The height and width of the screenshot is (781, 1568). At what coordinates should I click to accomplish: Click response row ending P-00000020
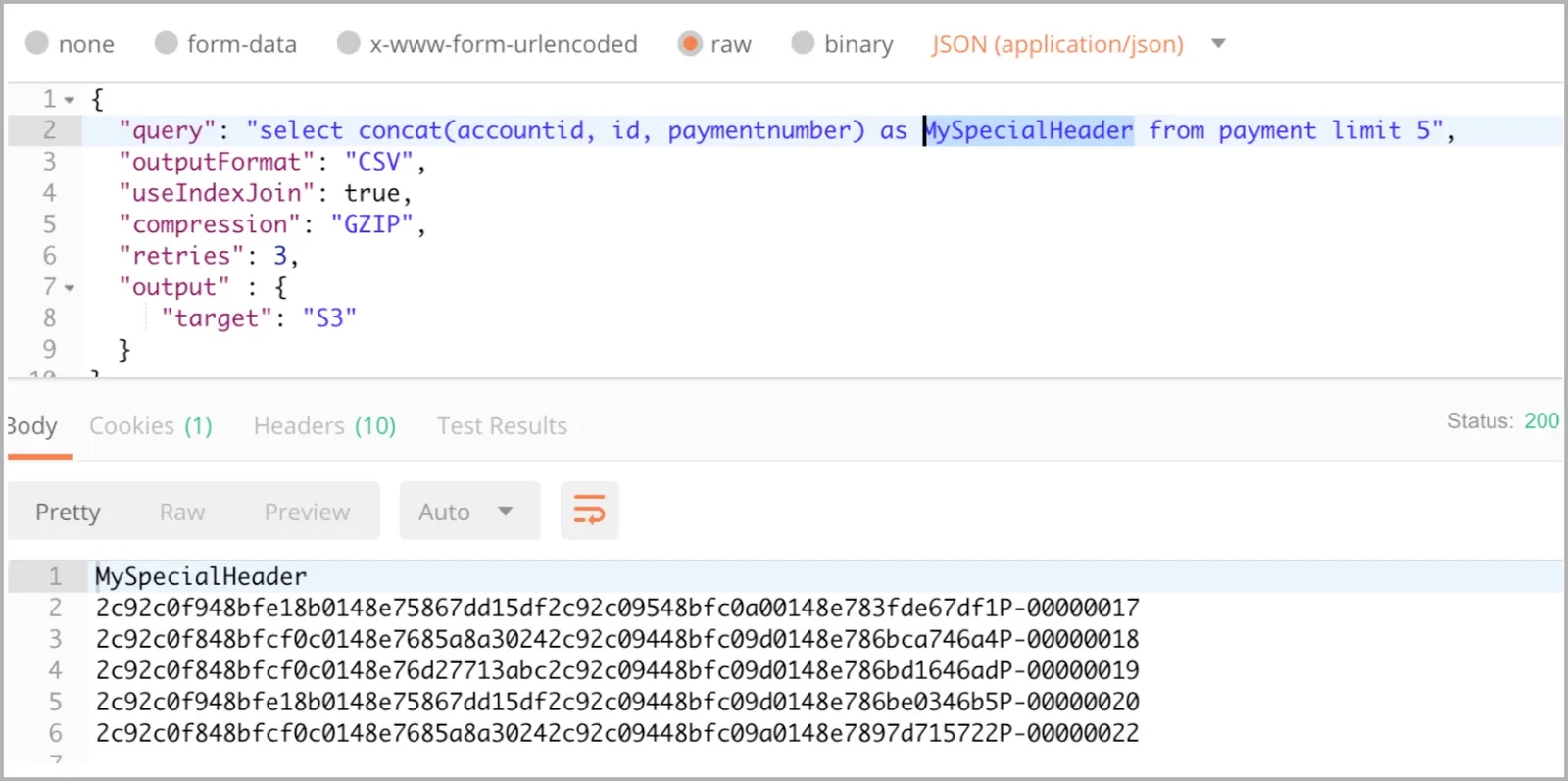click(617, 702)
